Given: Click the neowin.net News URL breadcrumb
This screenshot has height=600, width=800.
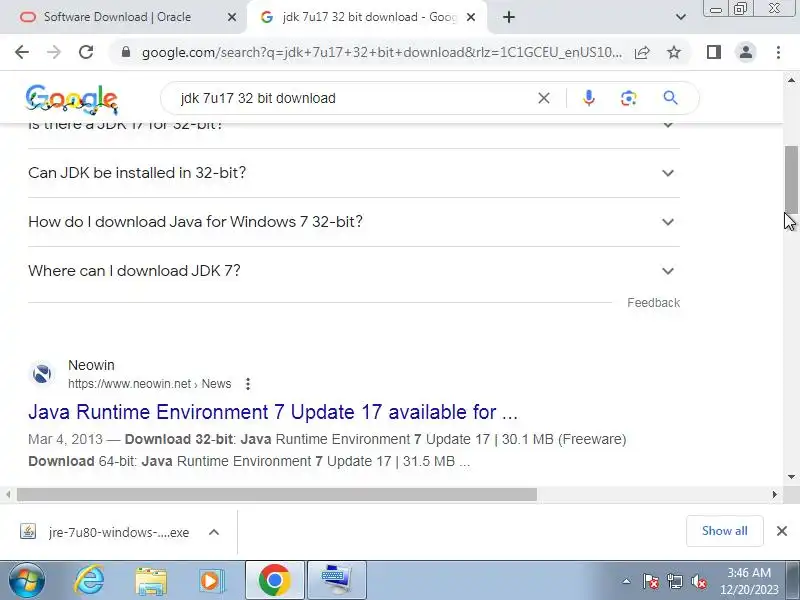Looking at the screenshot, I should [x=149, y=384].
